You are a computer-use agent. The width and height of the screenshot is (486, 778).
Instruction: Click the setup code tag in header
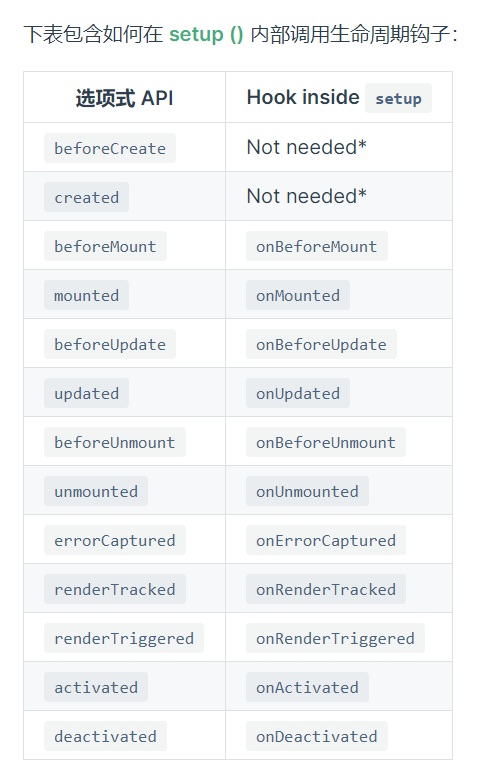point(398,98)
